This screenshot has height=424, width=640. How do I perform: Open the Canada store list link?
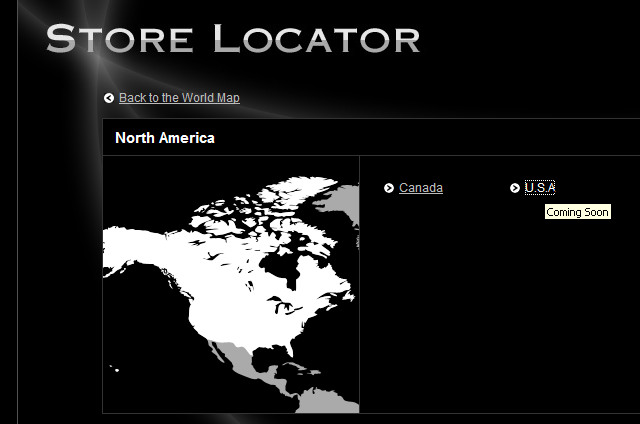coord(420,188)
